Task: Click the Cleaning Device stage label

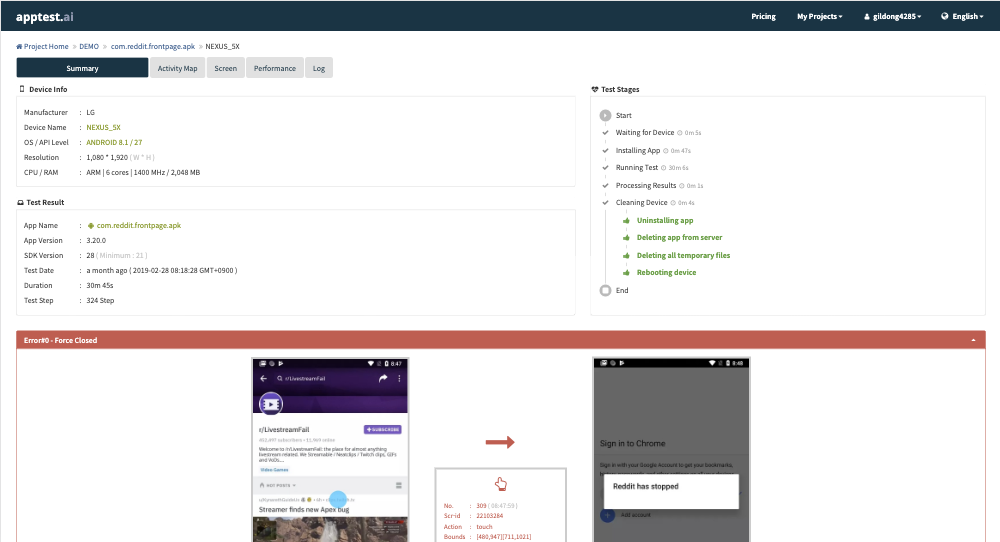Action: tap(641, 203)
